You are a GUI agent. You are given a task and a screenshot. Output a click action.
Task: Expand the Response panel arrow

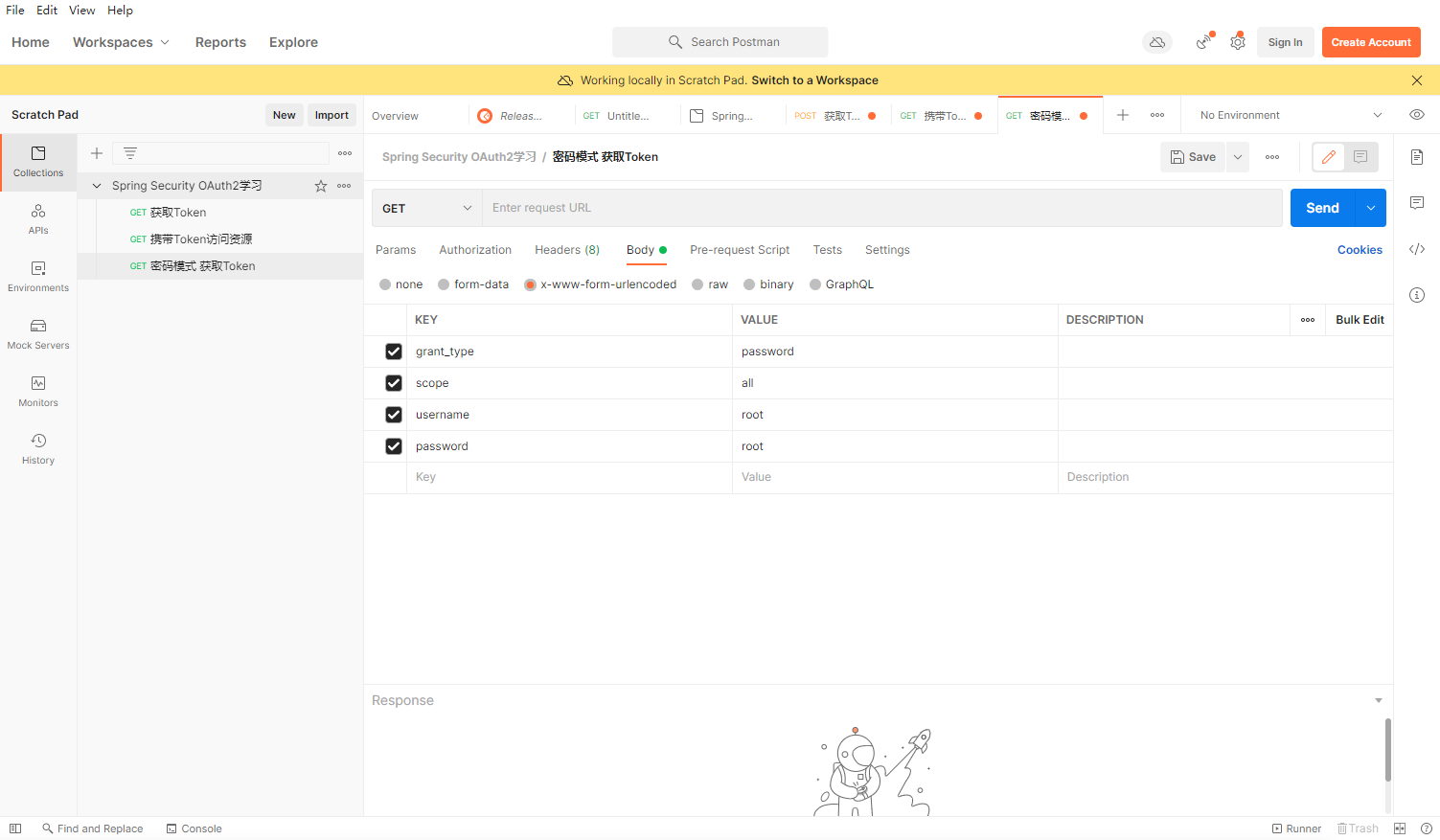tap(1379, 701)
